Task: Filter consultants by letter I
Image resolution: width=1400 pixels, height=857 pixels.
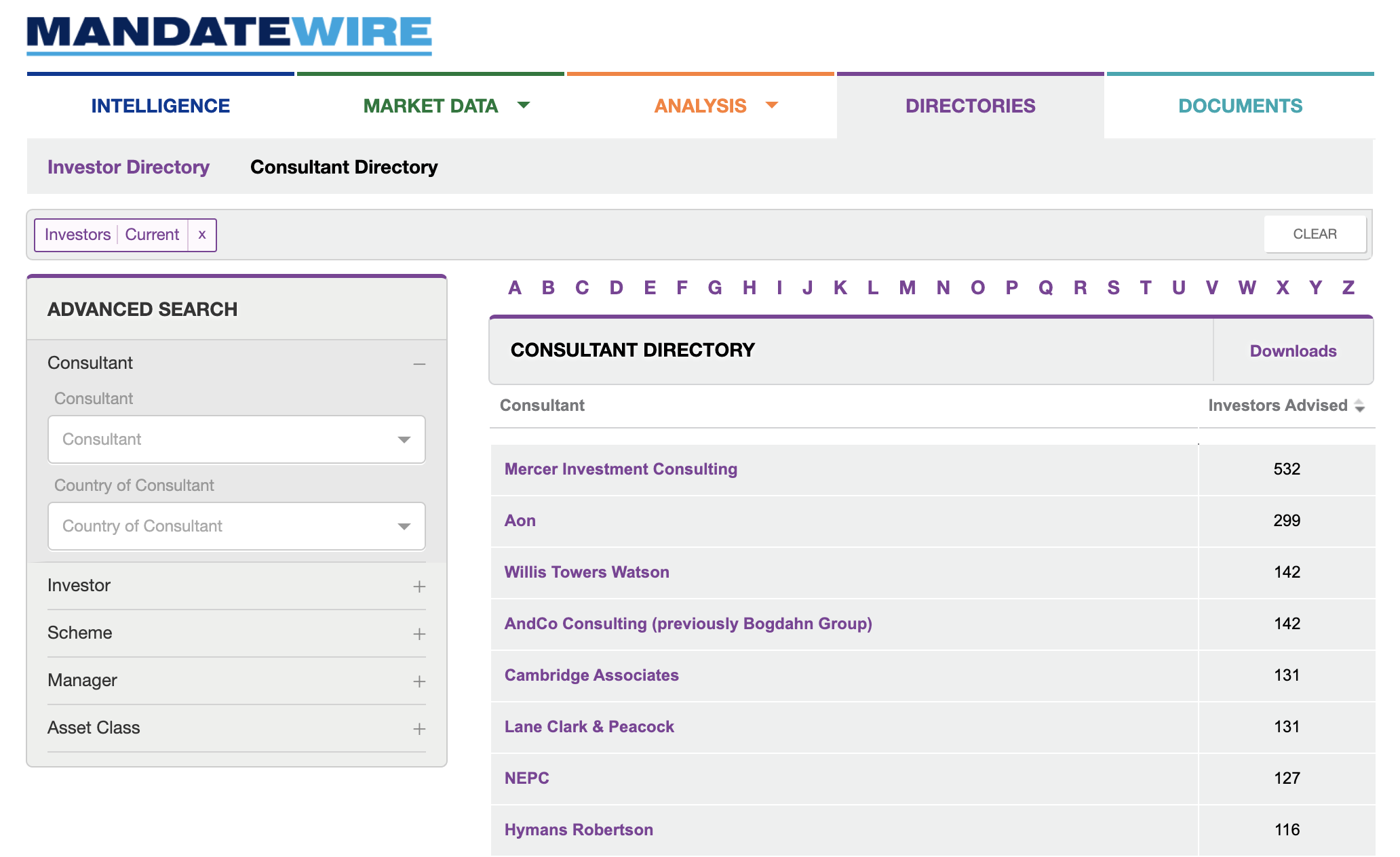Action: pos(779,287)
